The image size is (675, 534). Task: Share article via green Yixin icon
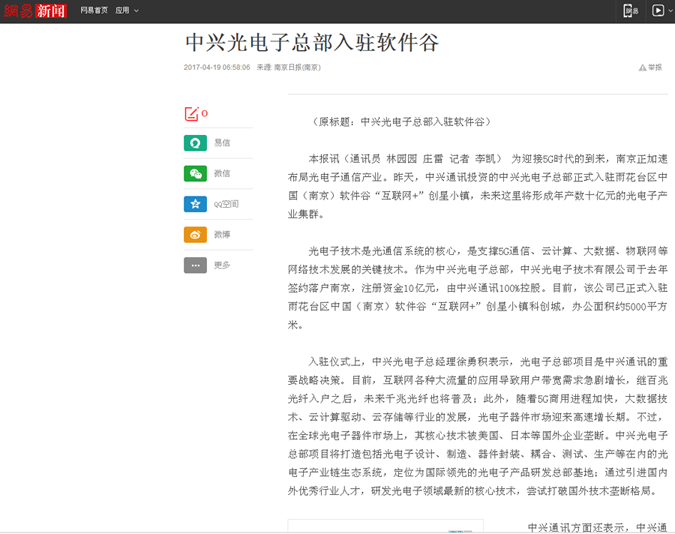pos(195,143)
